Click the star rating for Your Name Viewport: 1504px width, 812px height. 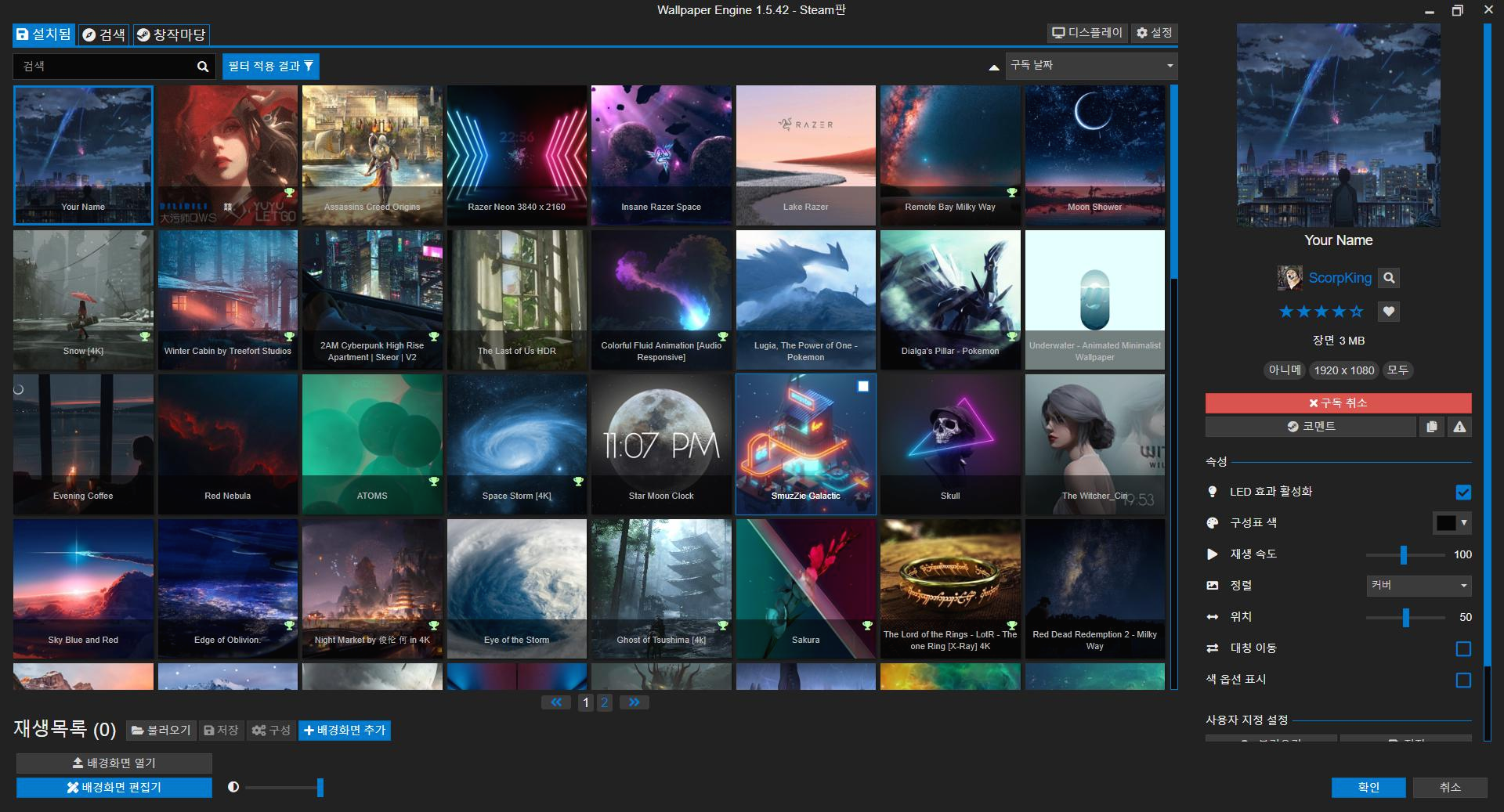pos(1321,312)
